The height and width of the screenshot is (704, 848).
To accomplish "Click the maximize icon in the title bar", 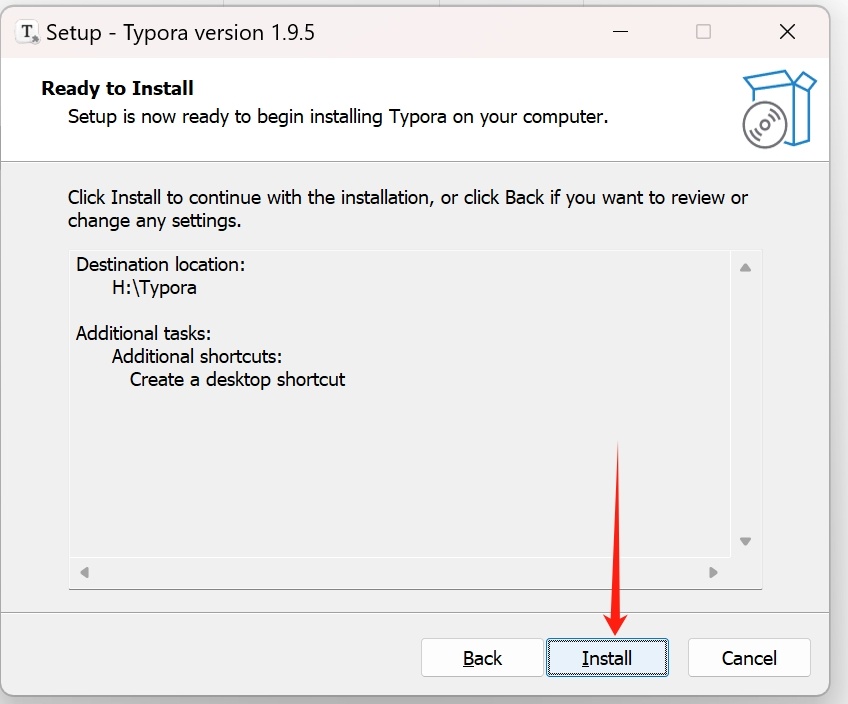I will coord(703,31).
